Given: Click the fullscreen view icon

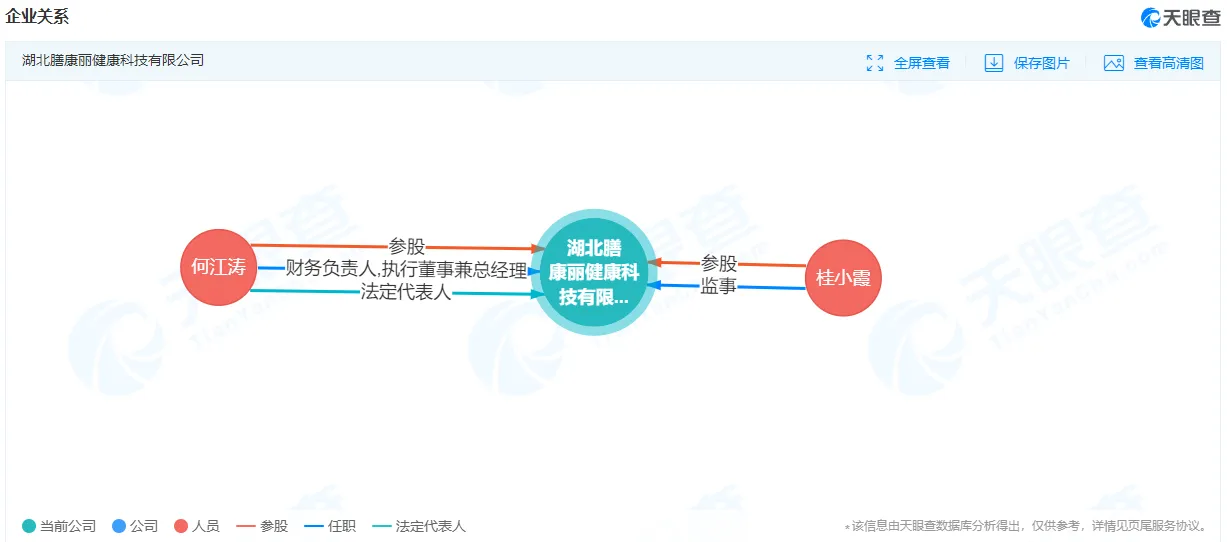Looking at the screenshot, I should tap(875, 63).
